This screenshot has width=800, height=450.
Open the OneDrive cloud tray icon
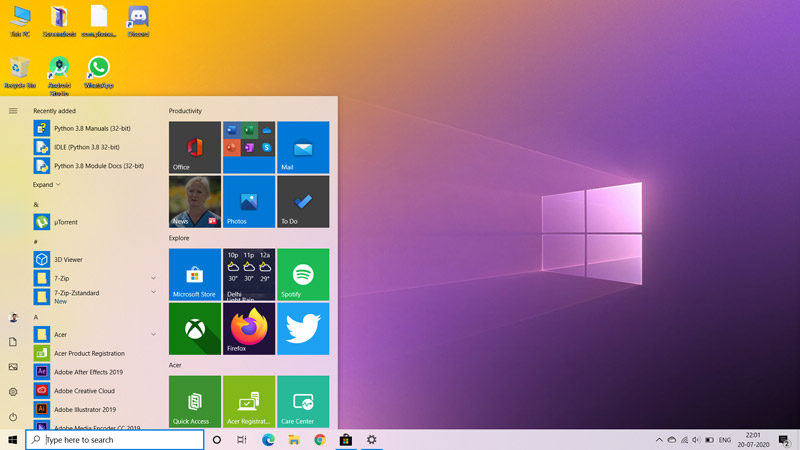coord(672,440)
